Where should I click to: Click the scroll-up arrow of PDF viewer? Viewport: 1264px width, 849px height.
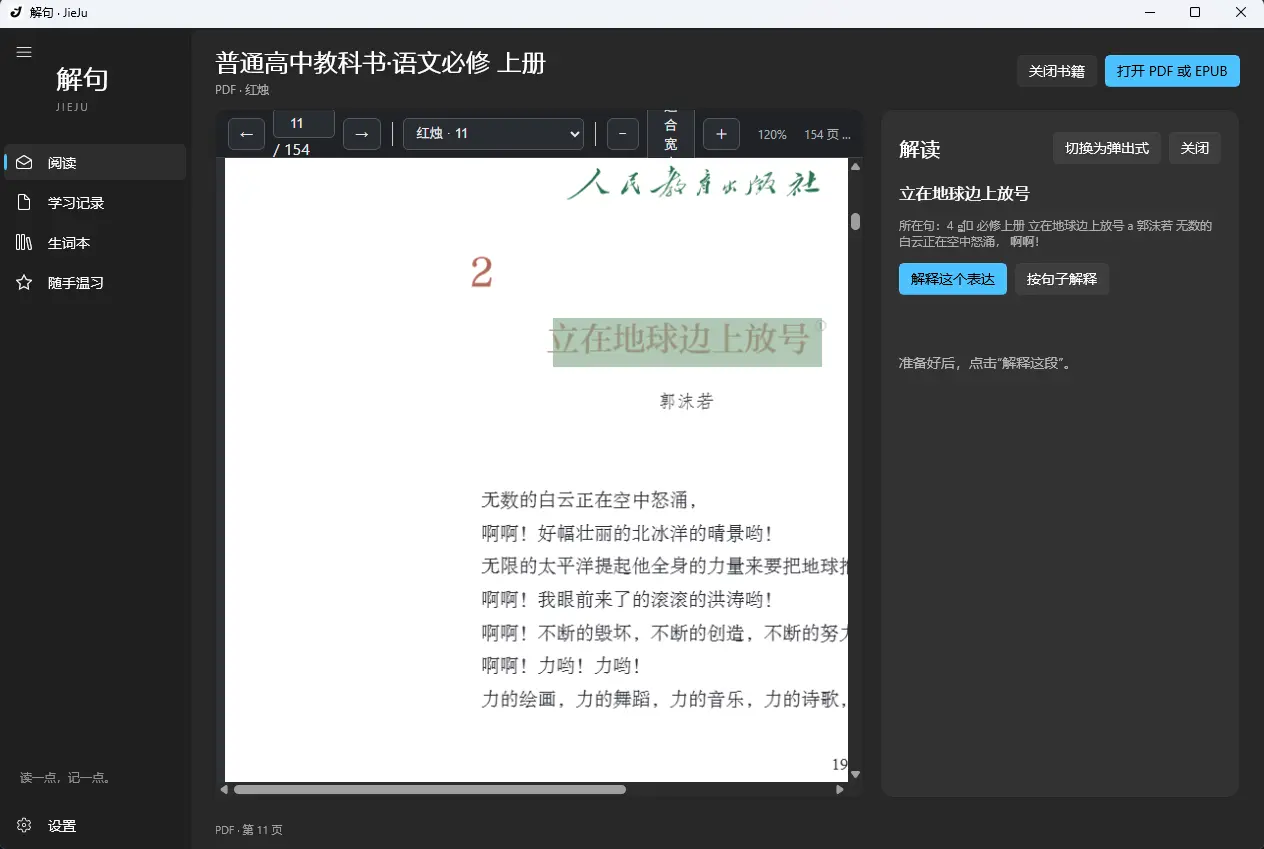click(x=856, y=166)
